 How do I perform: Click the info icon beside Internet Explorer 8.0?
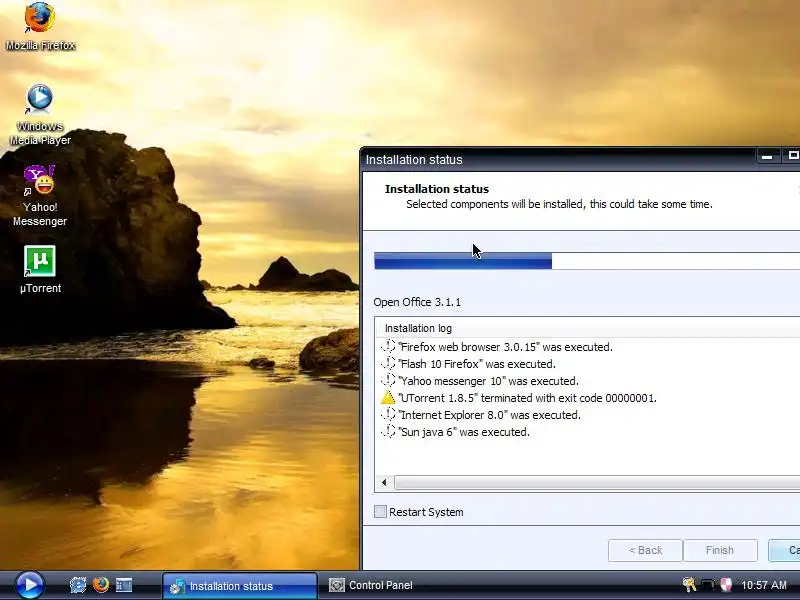point(388,414)
